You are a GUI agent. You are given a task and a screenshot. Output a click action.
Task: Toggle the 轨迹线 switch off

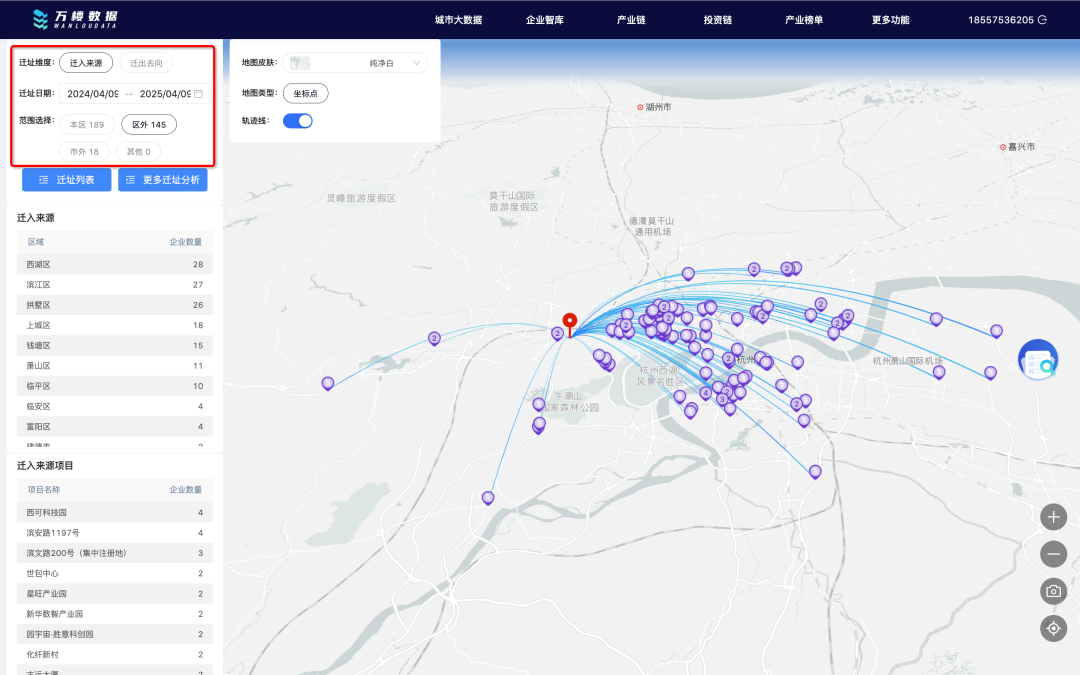298,121
